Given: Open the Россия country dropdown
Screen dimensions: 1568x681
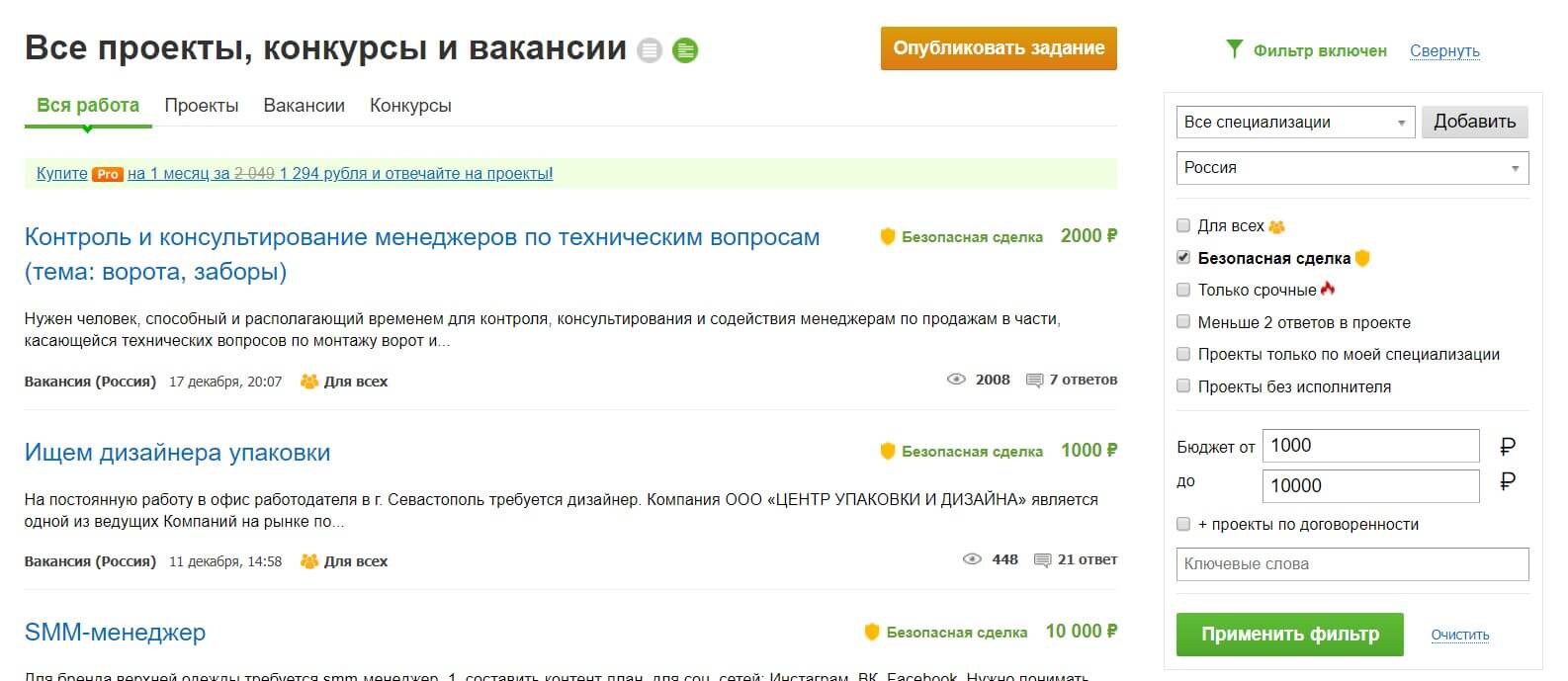Looking at the screenshot, I should pyautogui.click(x=1352, y=167).
